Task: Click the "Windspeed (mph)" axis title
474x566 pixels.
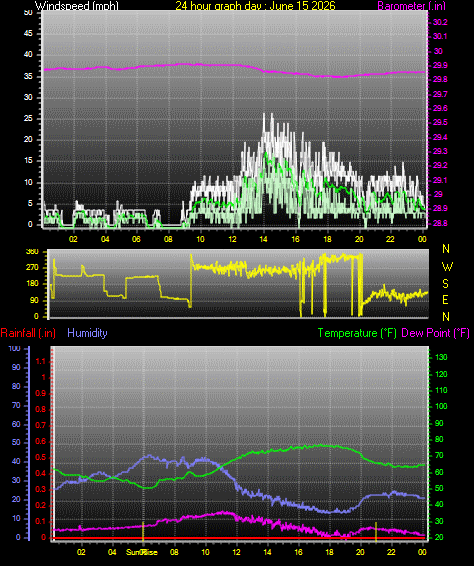Action: click(77, 6)
